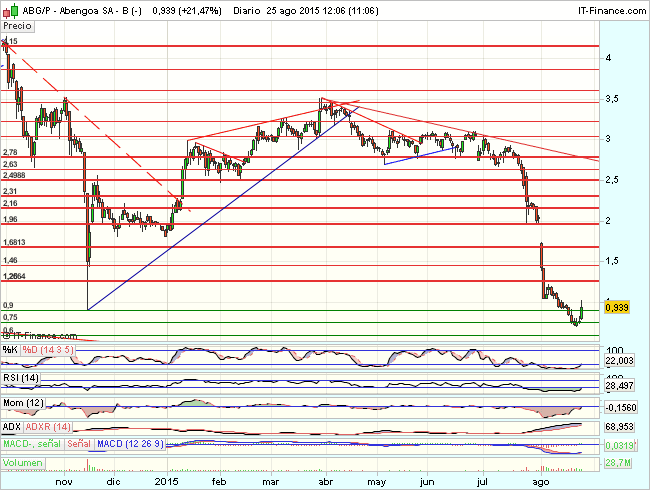Screen dimensions: 650x490
Task: Click the yellow 0,939 current price tag
Action: pos(617,308)
